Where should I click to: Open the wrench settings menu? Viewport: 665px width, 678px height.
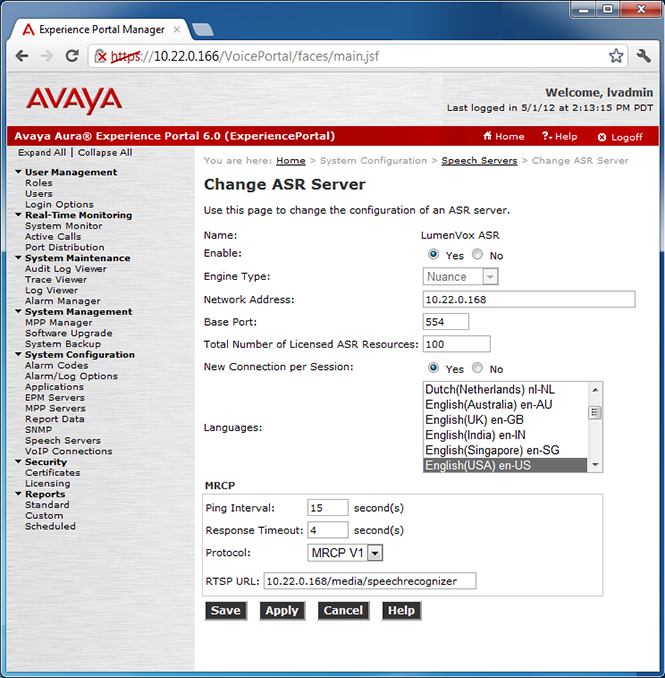644,56
